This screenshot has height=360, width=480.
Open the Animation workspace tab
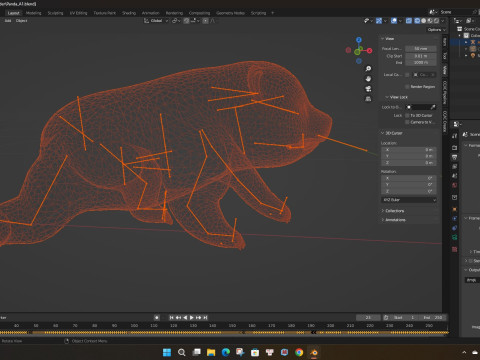click(x=151, y=13)
